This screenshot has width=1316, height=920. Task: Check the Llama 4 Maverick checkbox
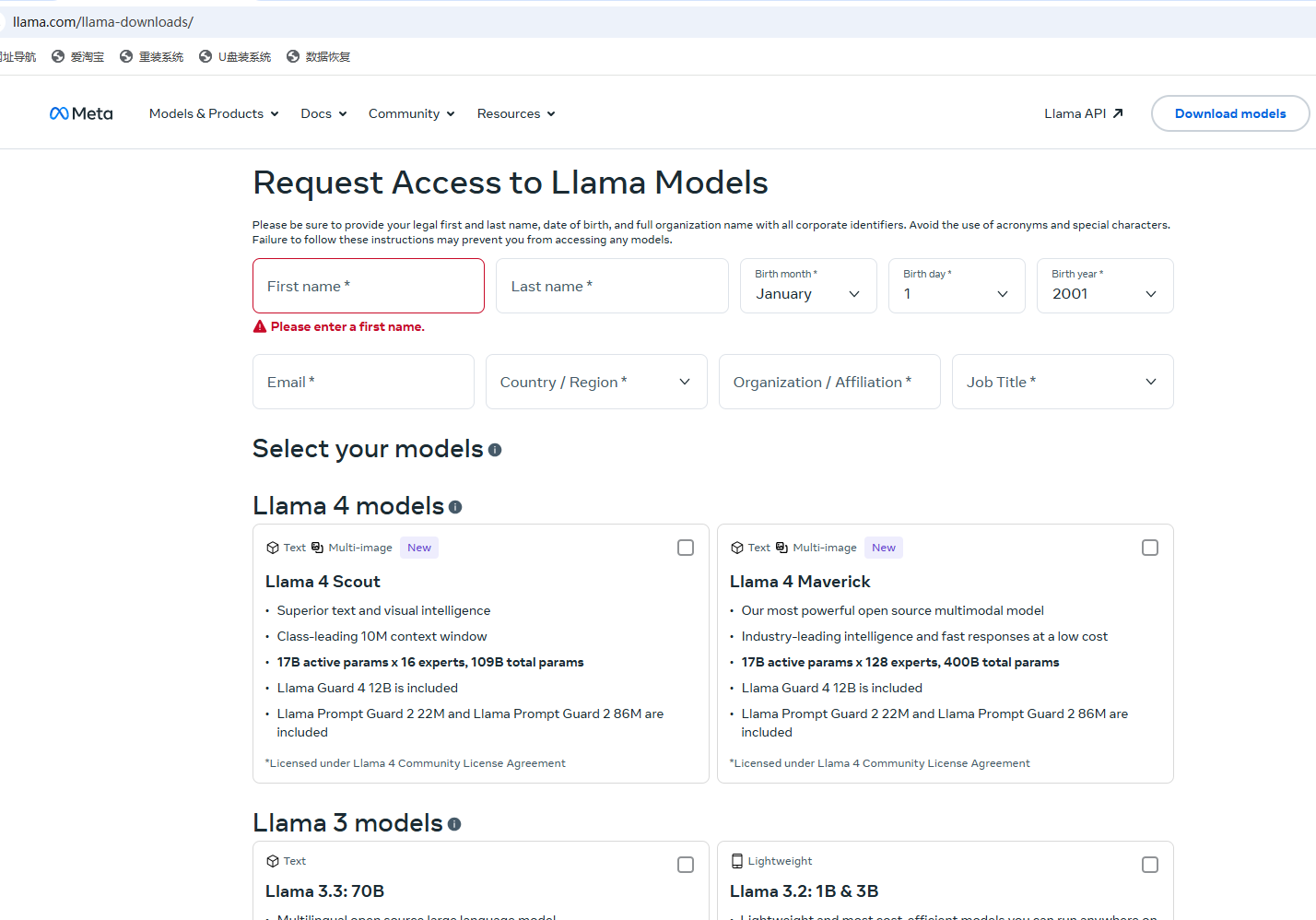pos(1149,547)
